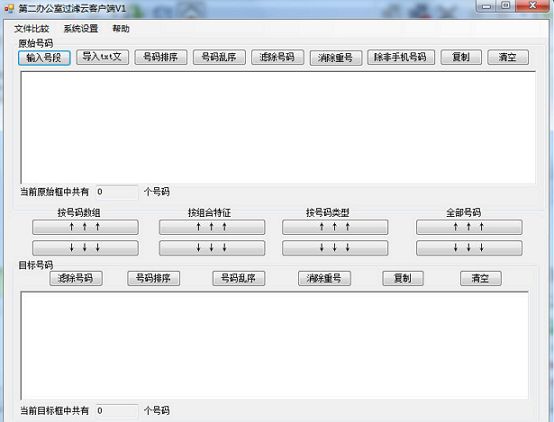Click 除非手机号码 in the original numbers section
The image size is (554, 422).
pyautogui.click(x=401, y=57)
